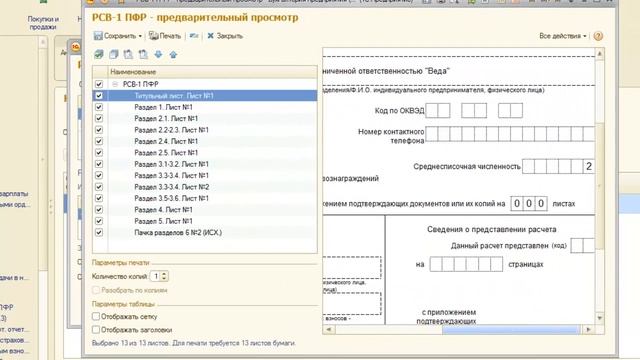The image size is (640, 360).
Task: Uncheck the Раздел 2.4. Лист №1 checkbox
Action: click(99, 141)
